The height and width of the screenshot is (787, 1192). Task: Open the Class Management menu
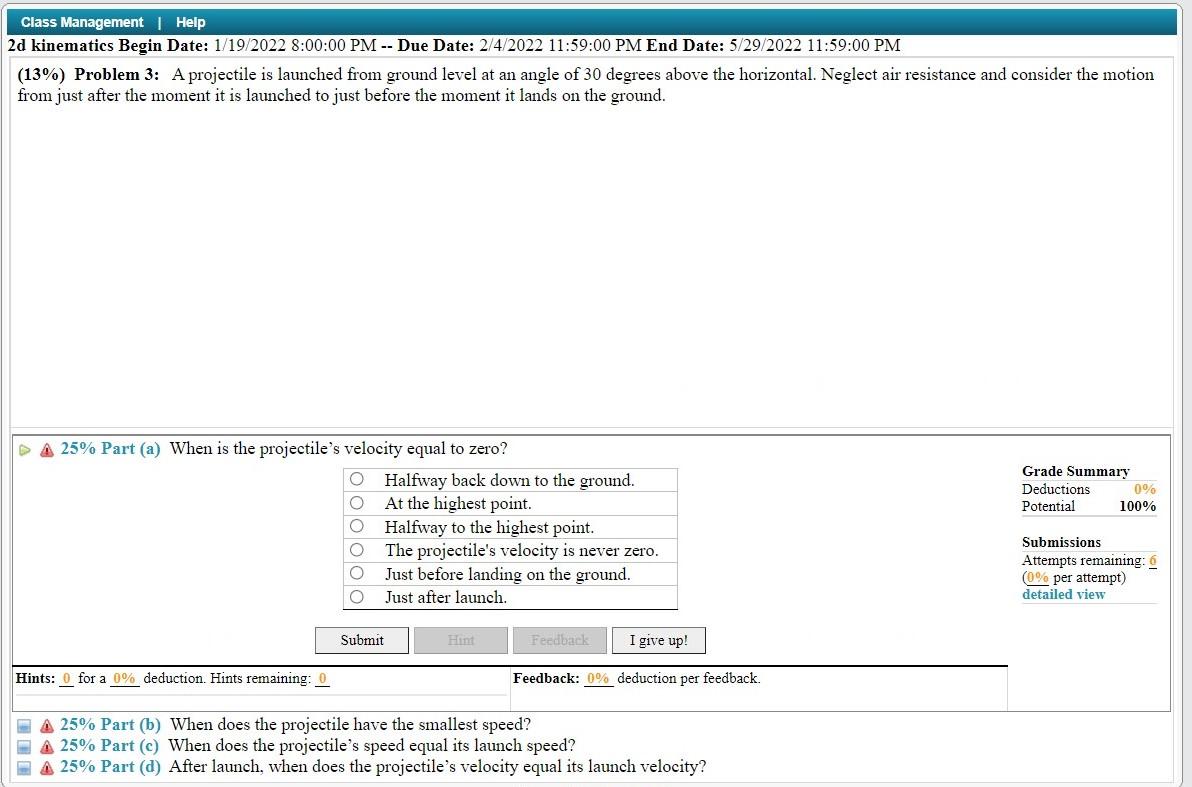tap(81, 21)
